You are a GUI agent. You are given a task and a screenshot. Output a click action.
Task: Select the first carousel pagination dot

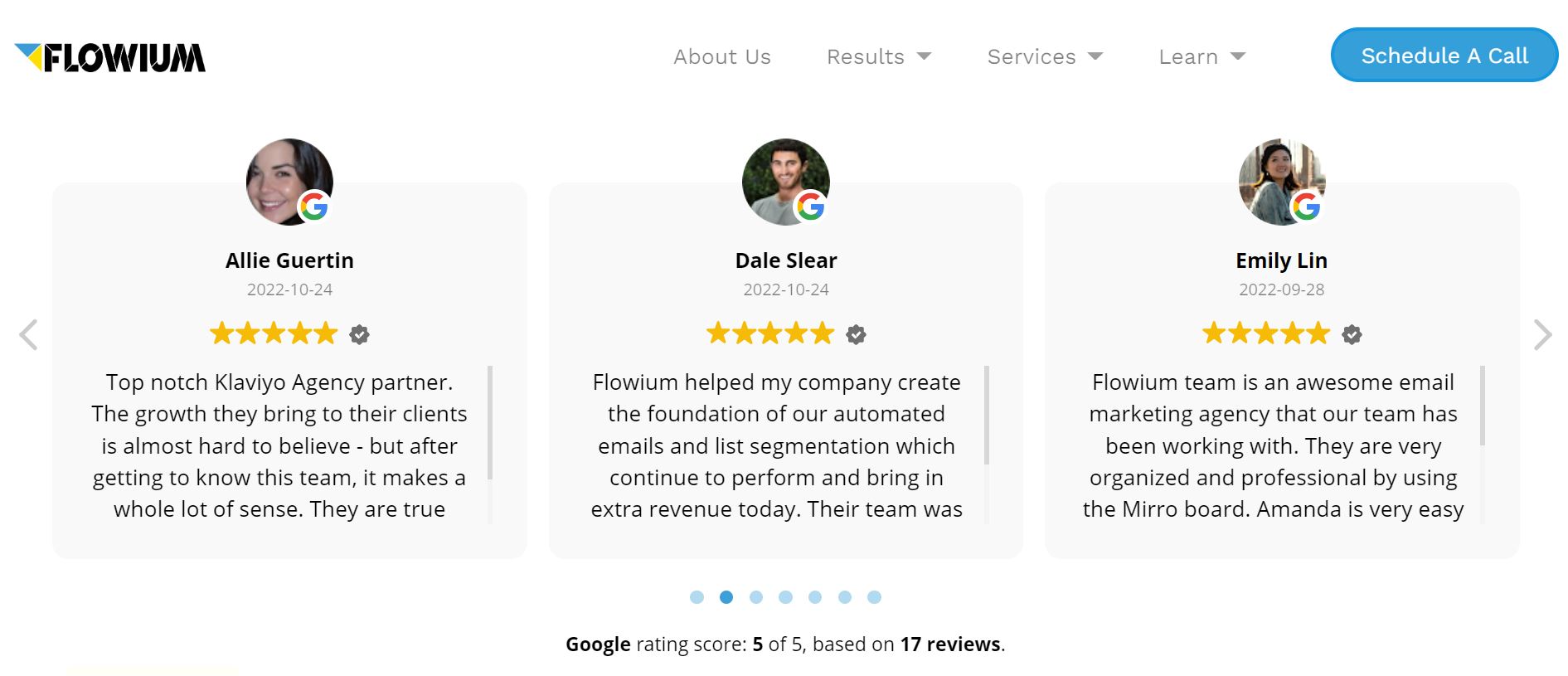(697, 597)
